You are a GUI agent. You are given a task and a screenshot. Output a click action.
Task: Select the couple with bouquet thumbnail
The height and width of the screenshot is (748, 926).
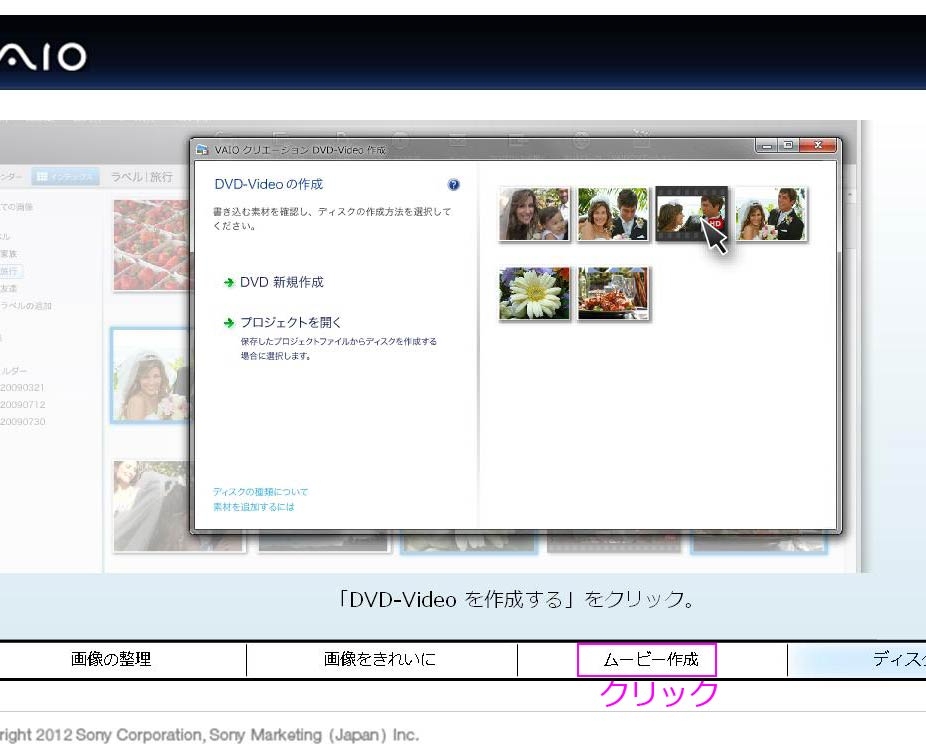coord(771,214)
